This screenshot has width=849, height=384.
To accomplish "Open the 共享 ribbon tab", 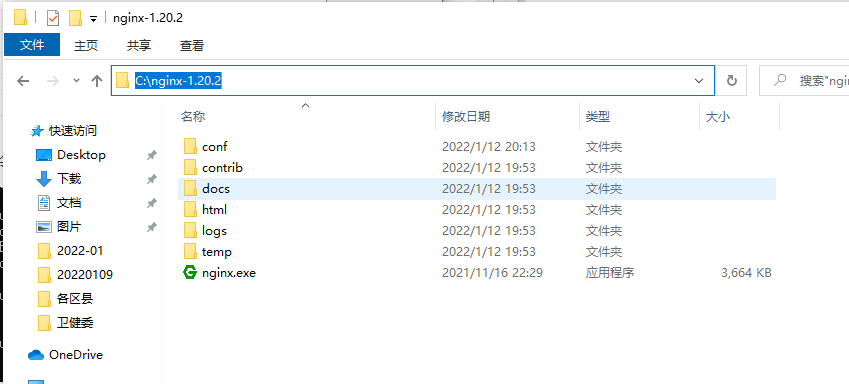I will pyautogui.click(x=139, y=46).
